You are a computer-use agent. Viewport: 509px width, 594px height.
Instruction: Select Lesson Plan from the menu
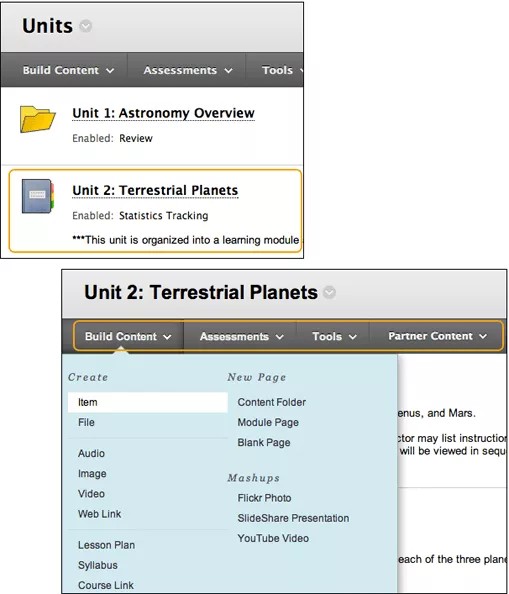coord(106,545)
